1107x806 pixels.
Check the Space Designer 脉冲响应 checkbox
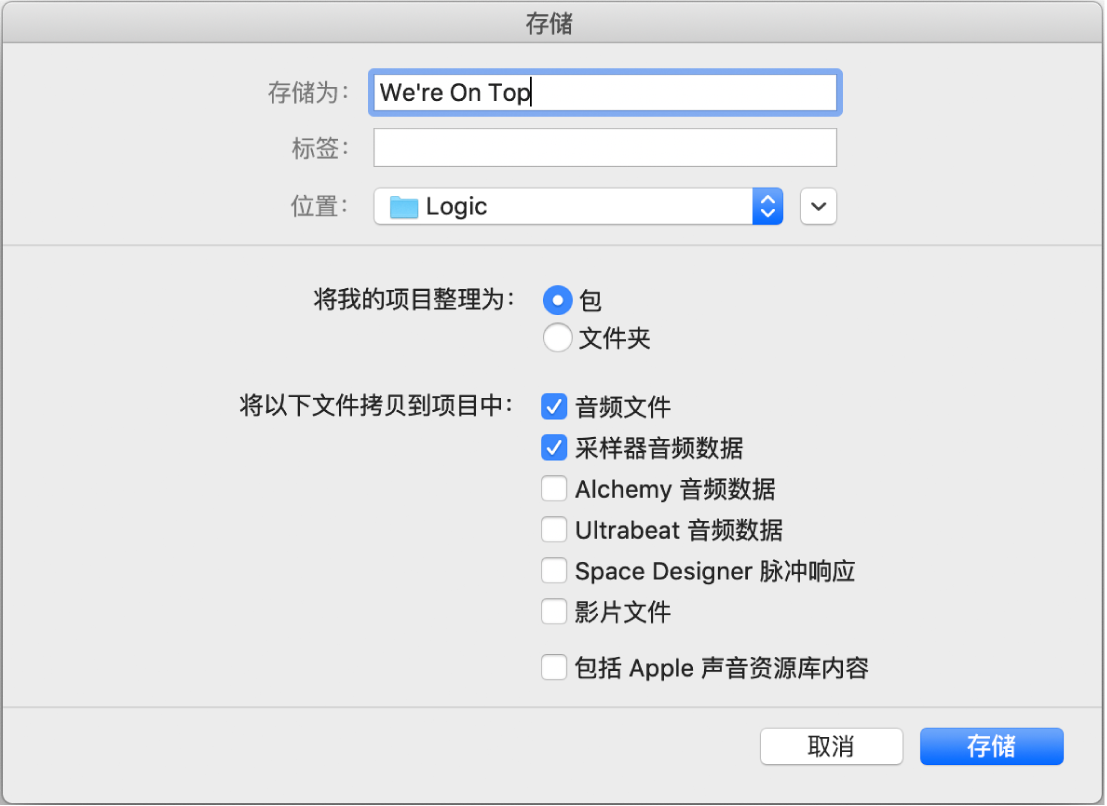554,570
